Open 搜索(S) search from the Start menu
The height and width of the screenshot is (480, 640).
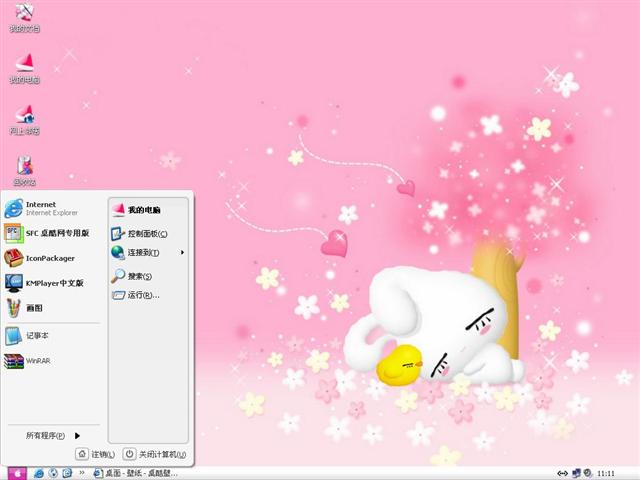138,276
